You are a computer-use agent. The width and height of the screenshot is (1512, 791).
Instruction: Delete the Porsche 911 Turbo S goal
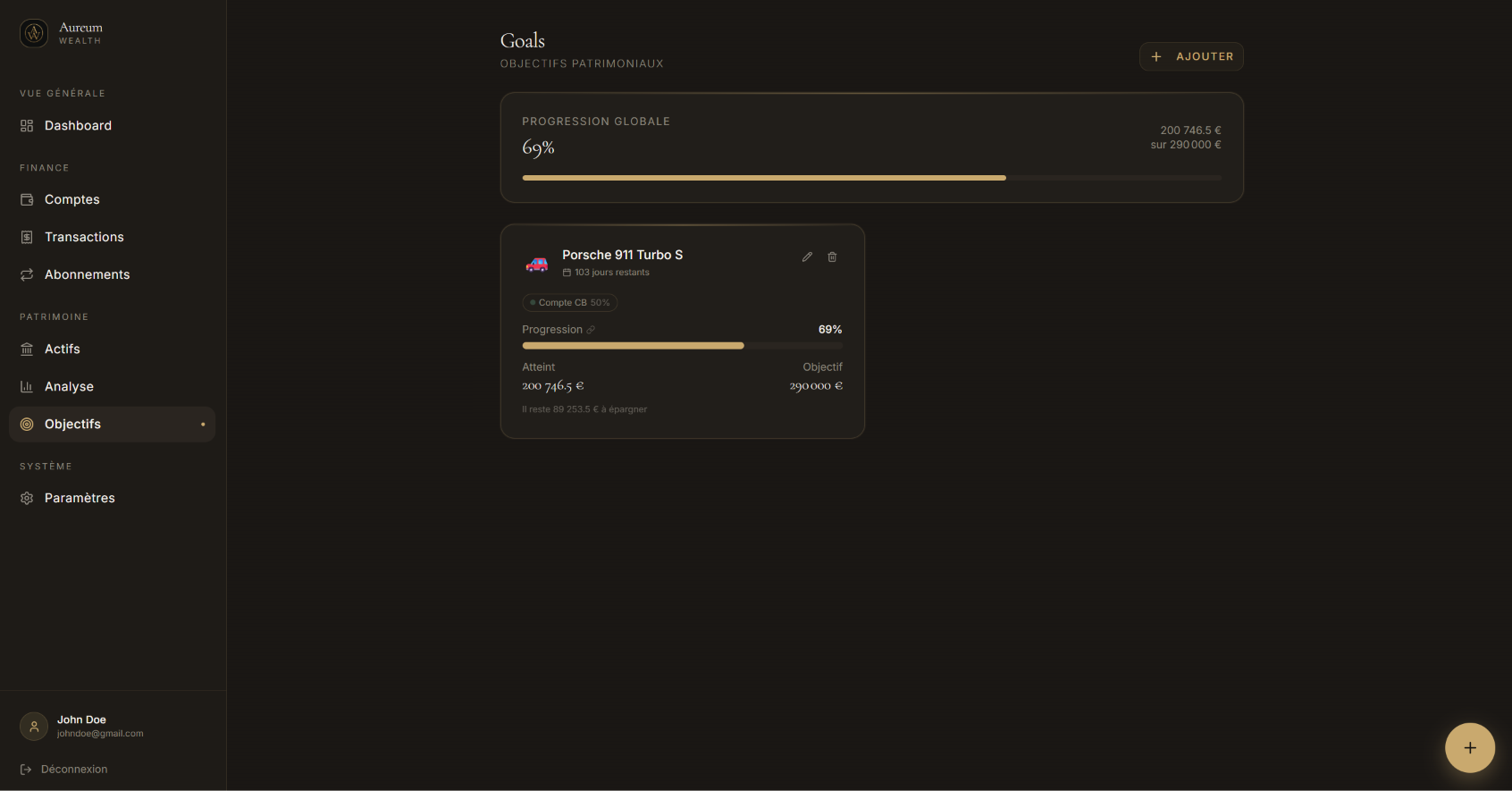coord(832,257)
